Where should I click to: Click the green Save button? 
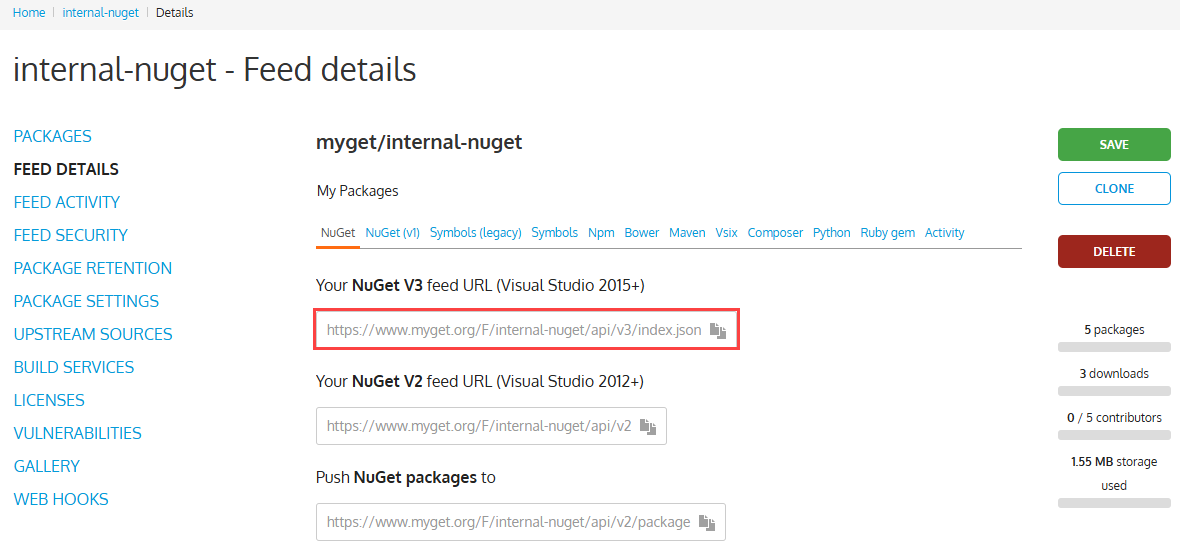(x=1114, y=144)
